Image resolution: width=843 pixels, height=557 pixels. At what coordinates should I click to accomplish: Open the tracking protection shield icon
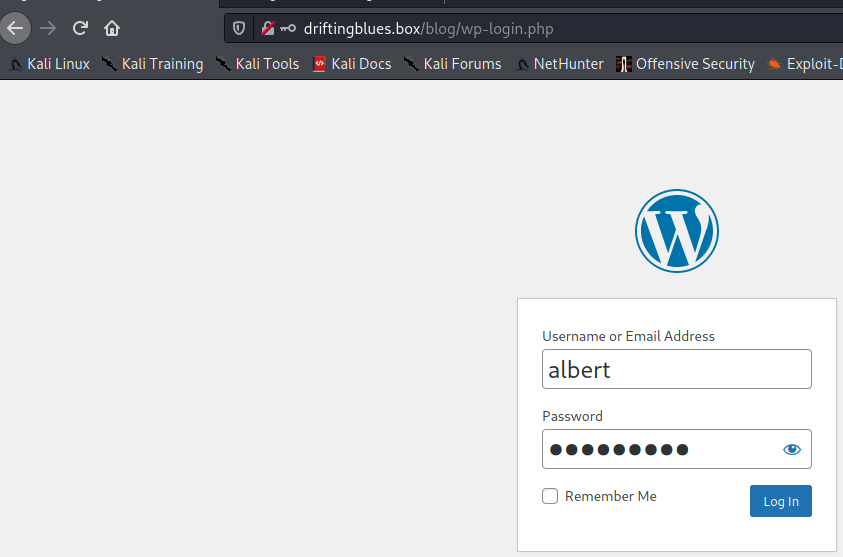pos(239,28)
